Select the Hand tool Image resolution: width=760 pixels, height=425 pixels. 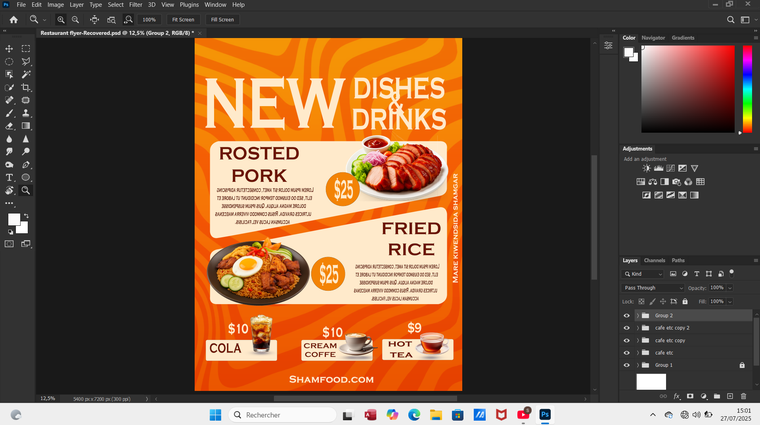9,190
